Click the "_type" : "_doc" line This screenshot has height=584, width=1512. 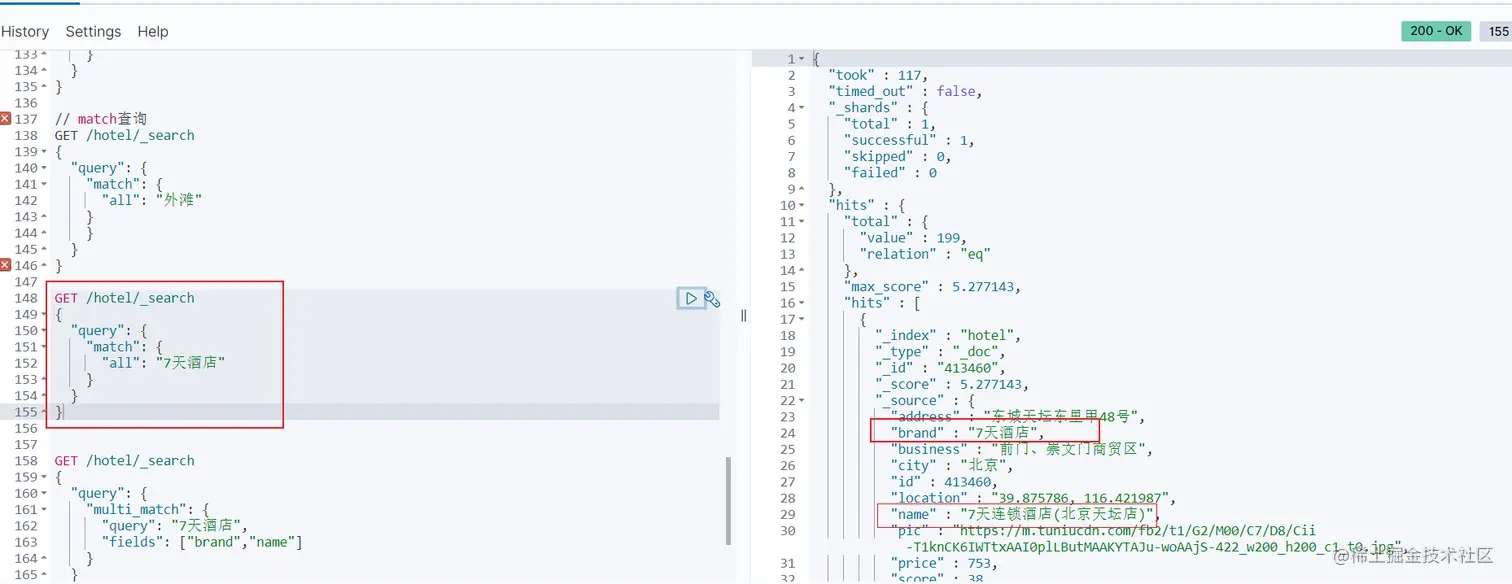(940, 352)
